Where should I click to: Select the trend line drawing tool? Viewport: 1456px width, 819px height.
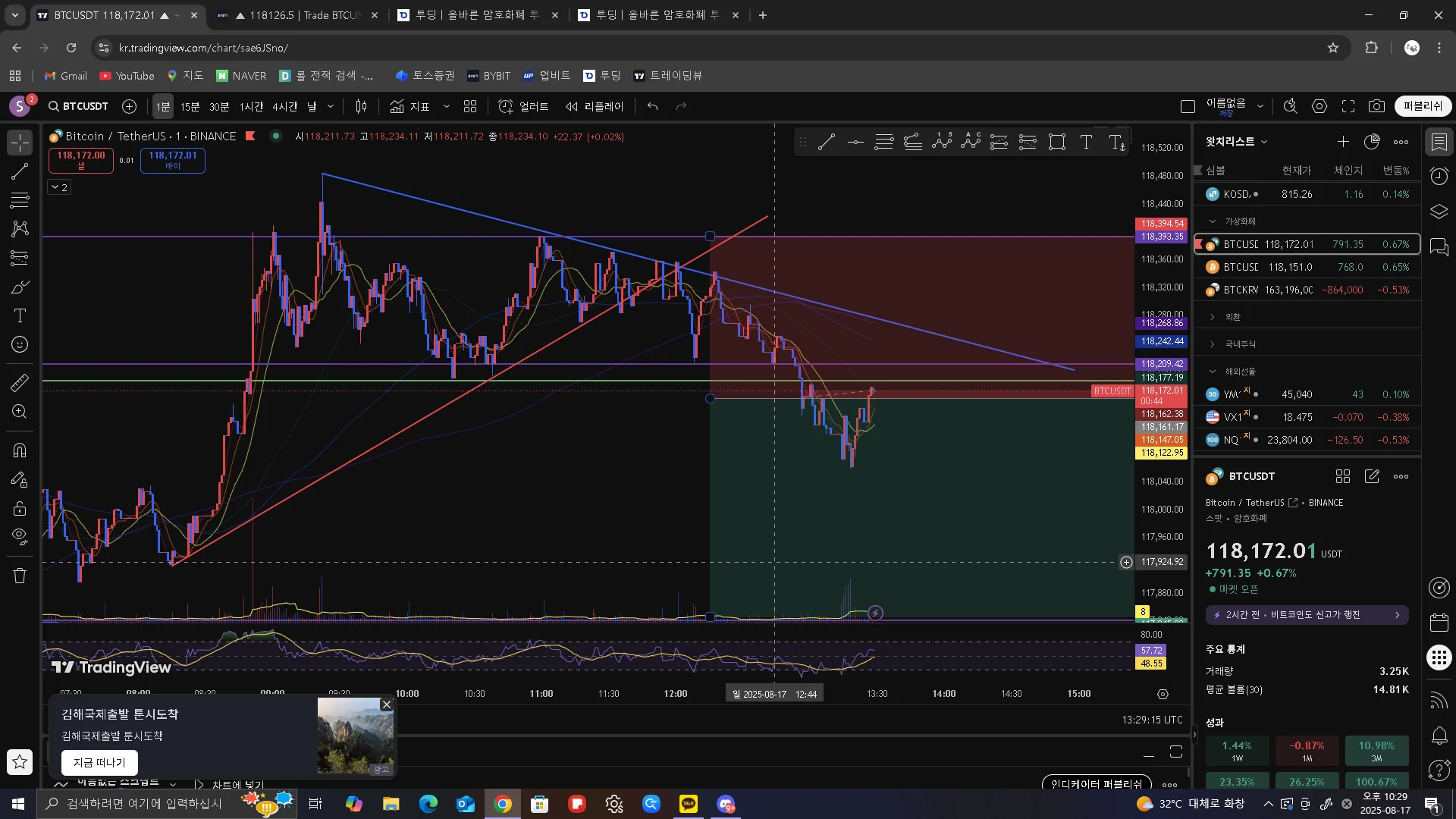click(20, 171)
